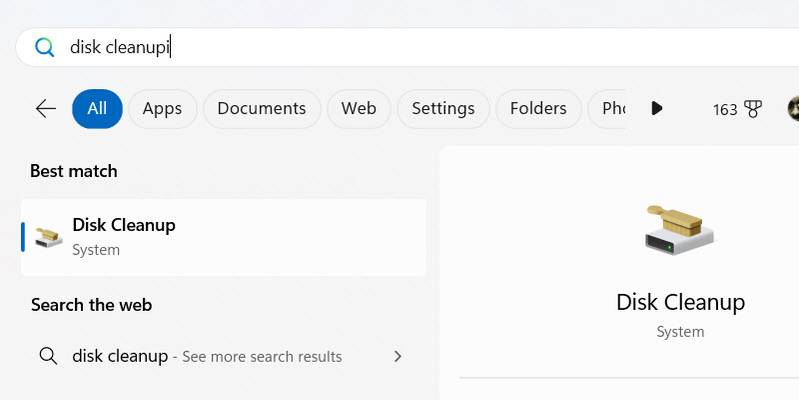Click the profile avatar at top right
Screen dimensions: 799x400
[793, 109]
